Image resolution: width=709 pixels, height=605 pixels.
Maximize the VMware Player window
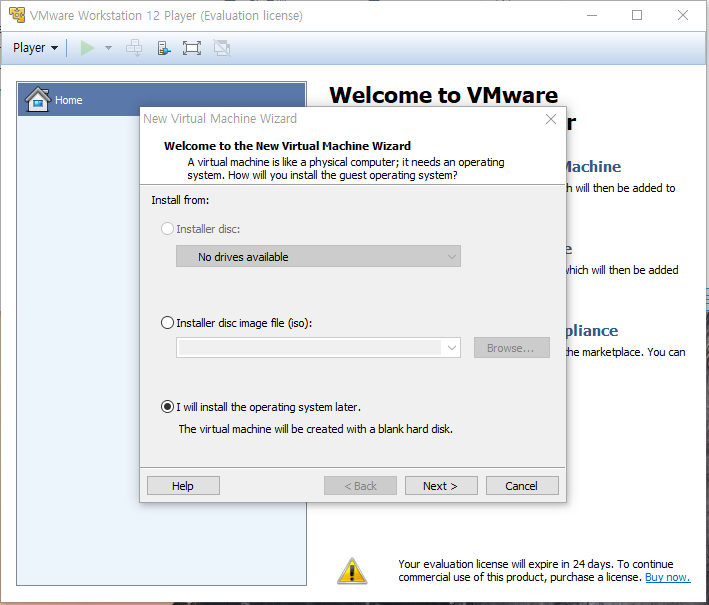coord(637,15)
